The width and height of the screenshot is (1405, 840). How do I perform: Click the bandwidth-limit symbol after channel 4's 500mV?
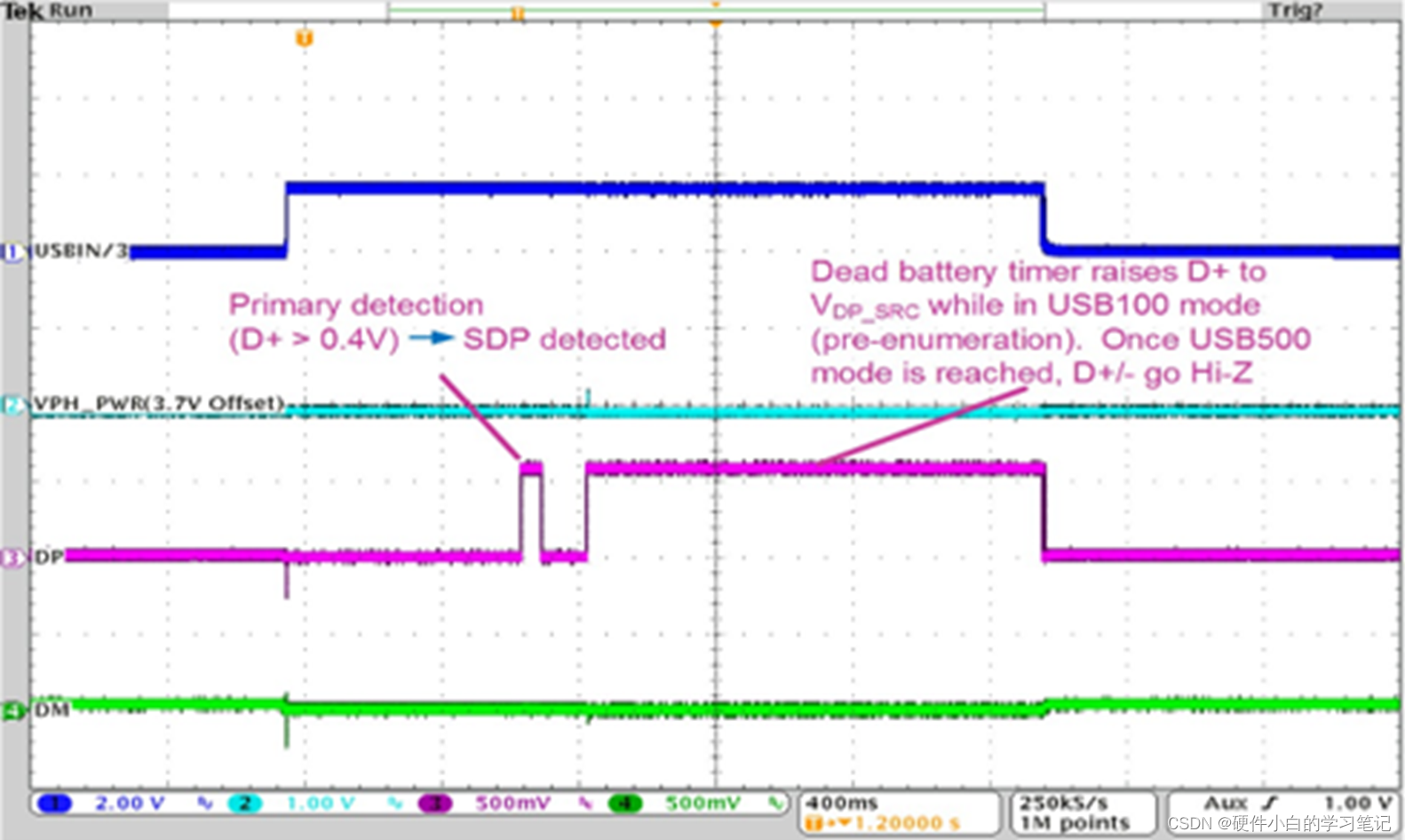click(776, 804)
